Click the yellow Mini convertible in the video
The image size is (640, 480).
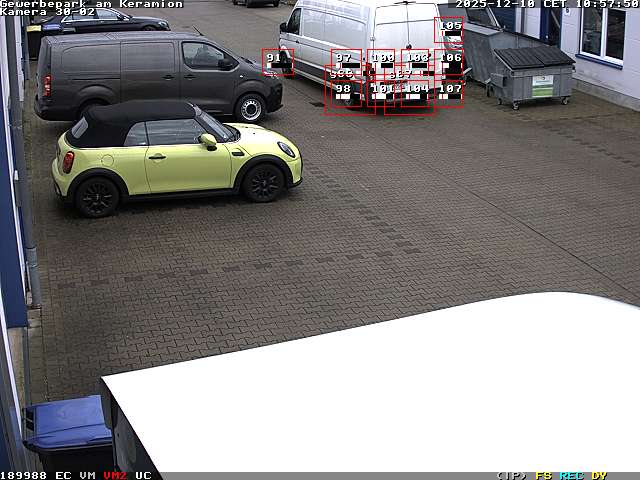pyautogui.click(x=175, y=155)
